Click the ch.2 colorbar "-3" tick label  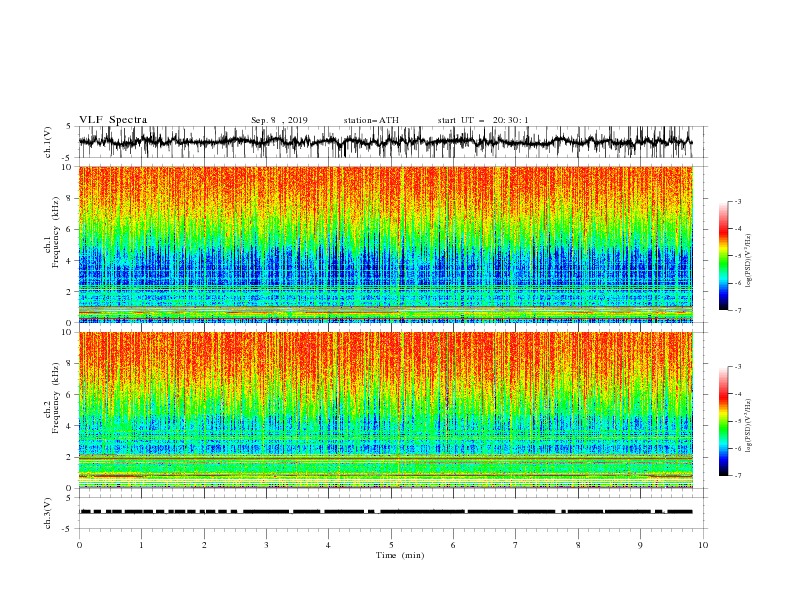[738, 367]
